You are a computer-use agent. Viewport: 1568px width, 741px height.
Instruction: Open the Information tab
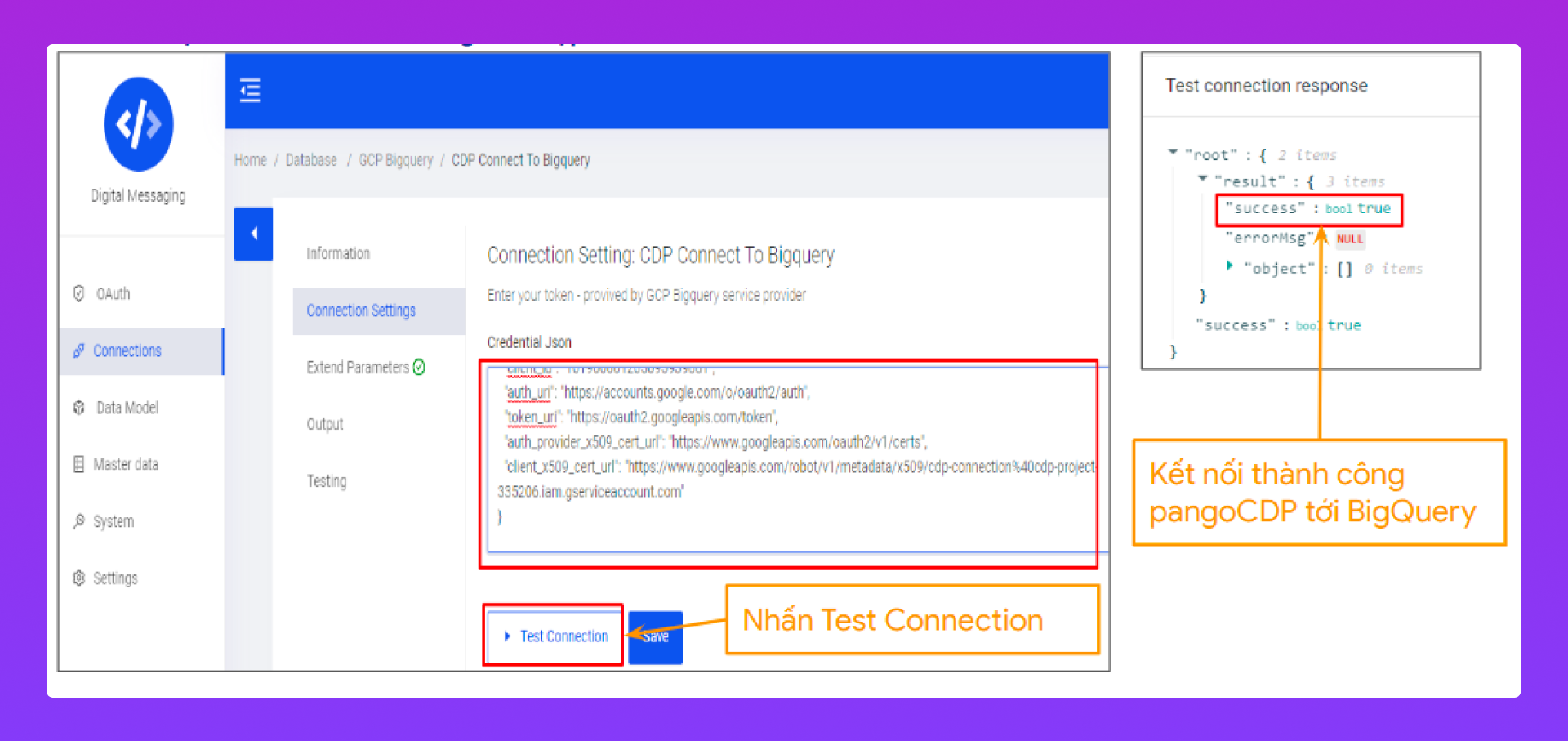(x=338, y=253)
